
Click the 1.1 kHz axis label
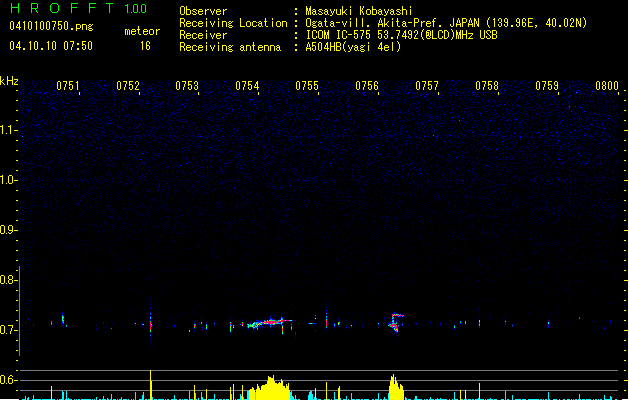click(x=8, y=130)
